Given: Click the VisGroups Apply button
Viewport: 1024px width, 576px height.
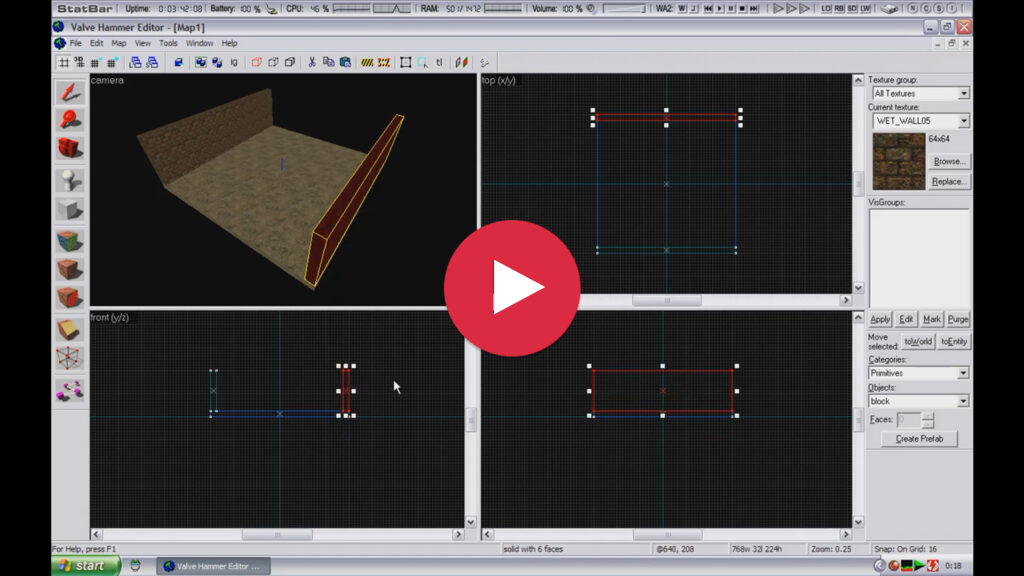Looking at the screenshot, I should pyautogui.click(x=880, y=319).
